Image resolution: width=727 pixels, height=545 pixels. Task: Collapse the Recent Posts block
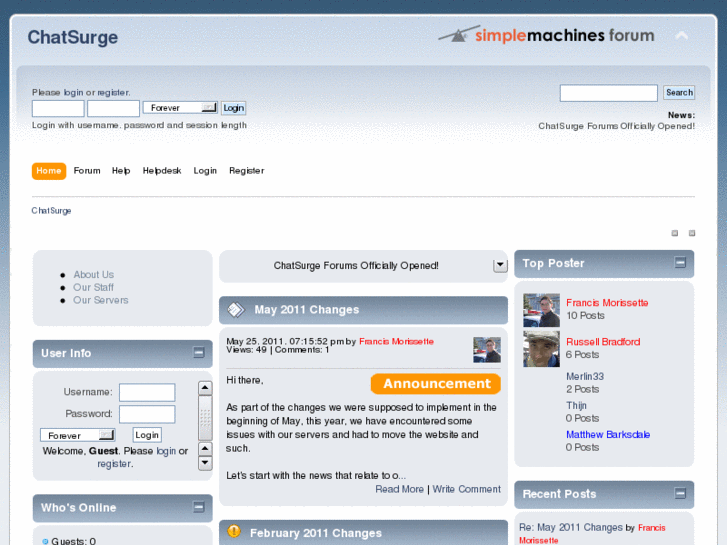pos(680,493)
